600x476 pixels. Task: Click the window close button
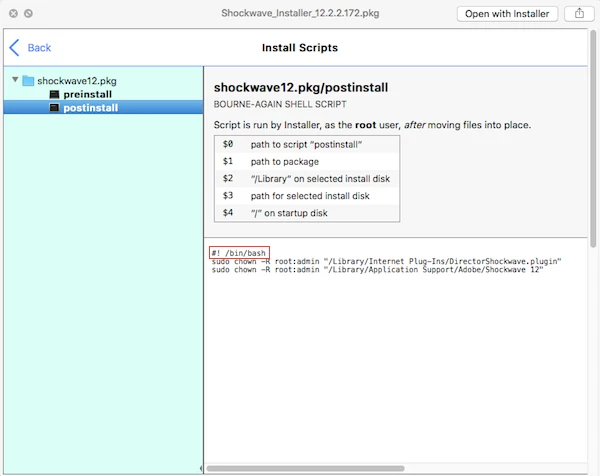(x=13, y=13)
